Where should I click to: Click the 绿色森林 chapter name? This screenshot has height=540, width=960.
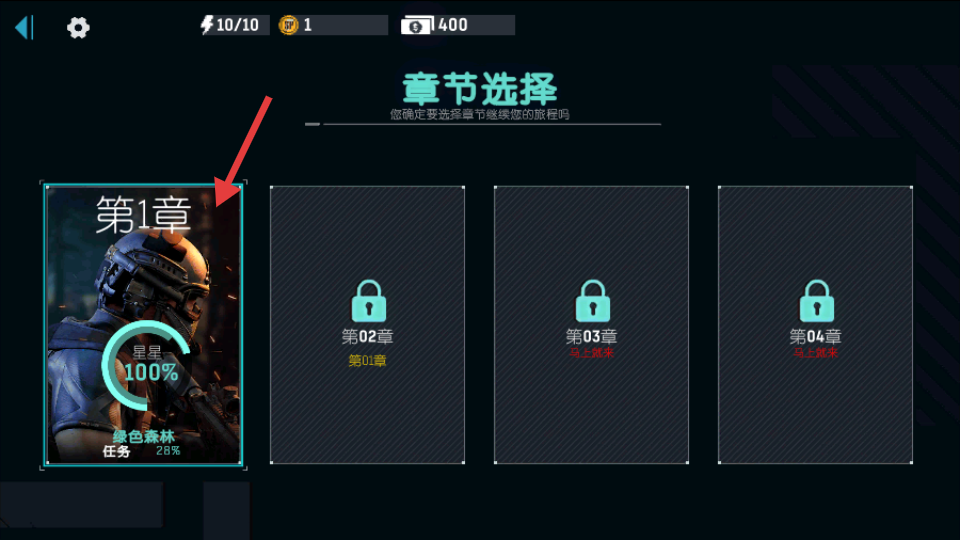pos(144,436)
